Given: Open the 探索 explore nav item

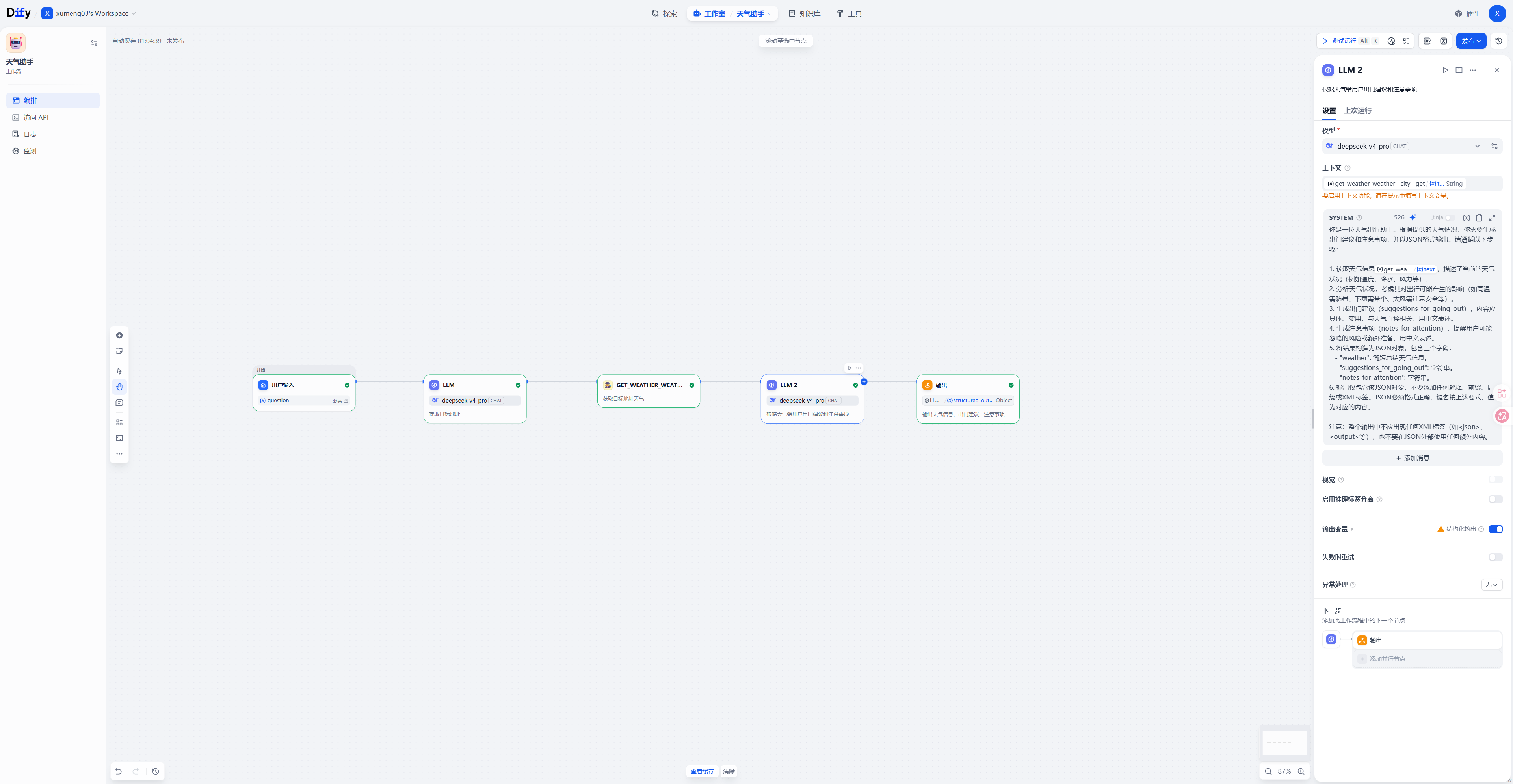Looking at the screenshot, I should click(664, 13).
